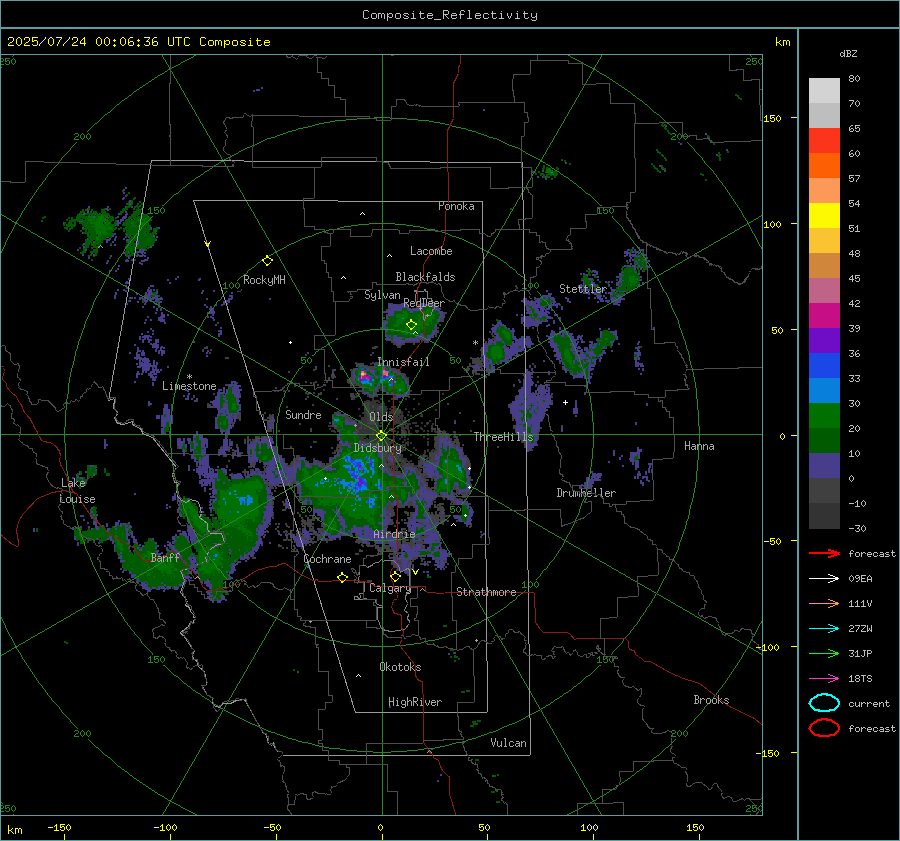Click the Brooks label
The width and height of the screenshot is (900, 841).
711,700
